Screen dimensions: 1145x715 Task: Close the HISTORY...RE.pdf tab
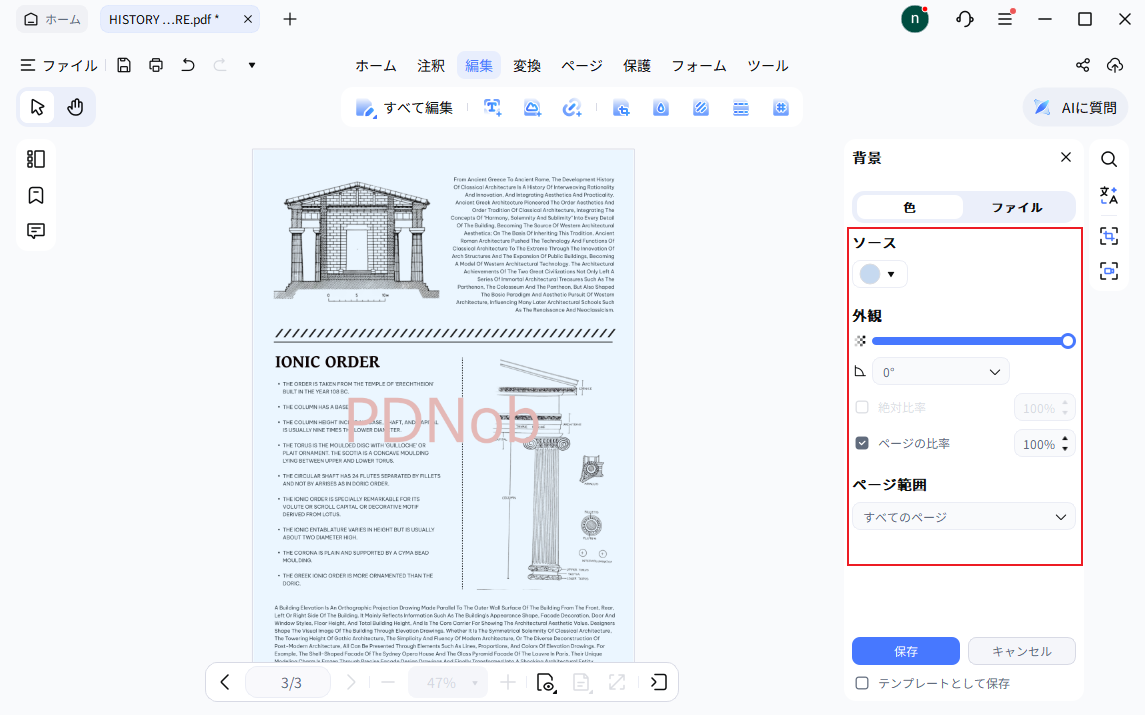coord(248,19)
